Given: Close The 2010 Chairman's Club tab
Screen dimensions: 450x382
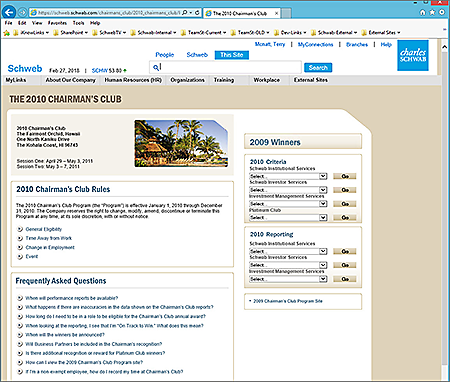Looking at the screenshot, I should (276, 13).
